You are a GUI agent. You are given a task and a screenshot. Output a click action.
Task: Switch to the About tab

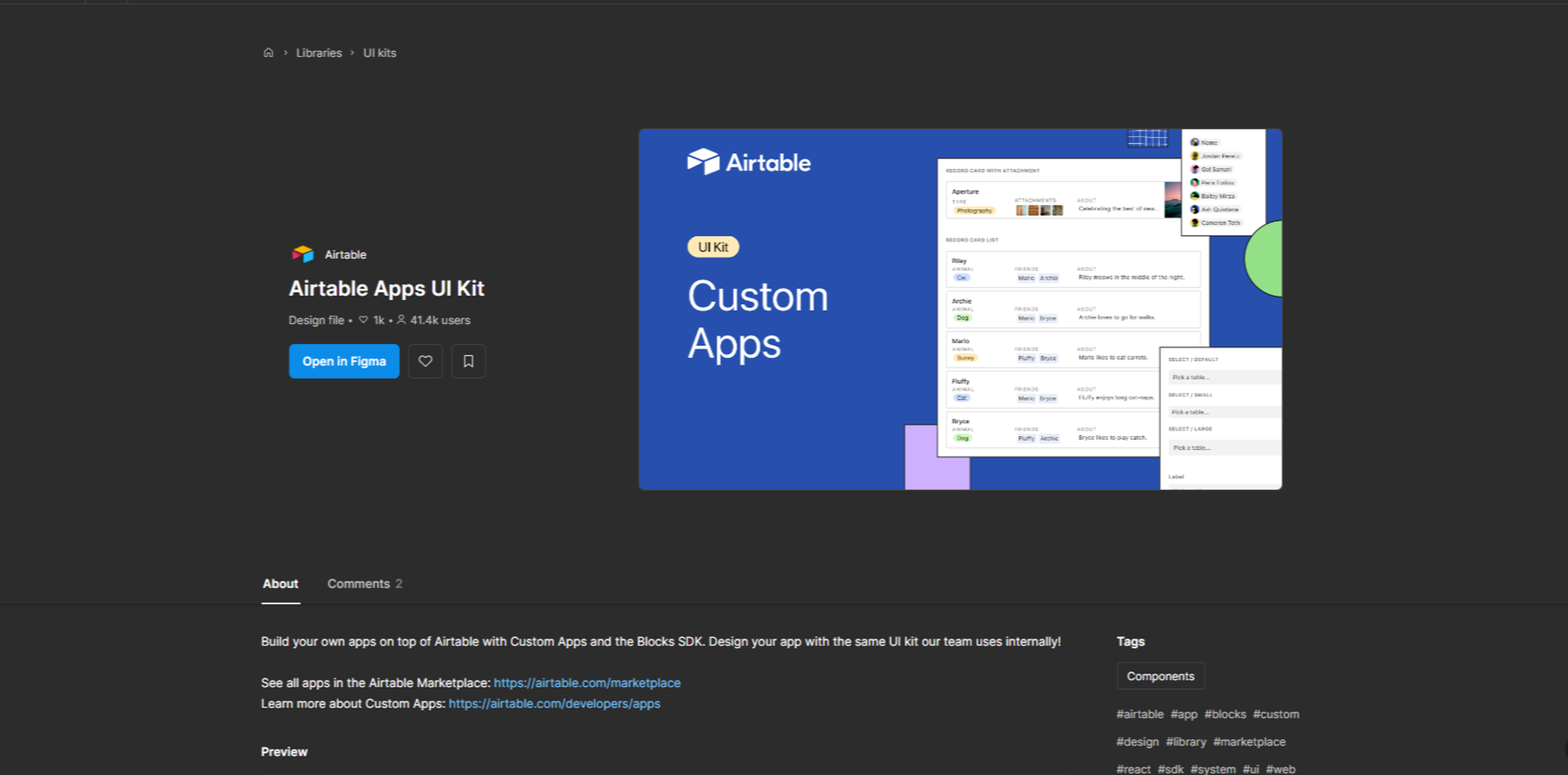(280, 584)
